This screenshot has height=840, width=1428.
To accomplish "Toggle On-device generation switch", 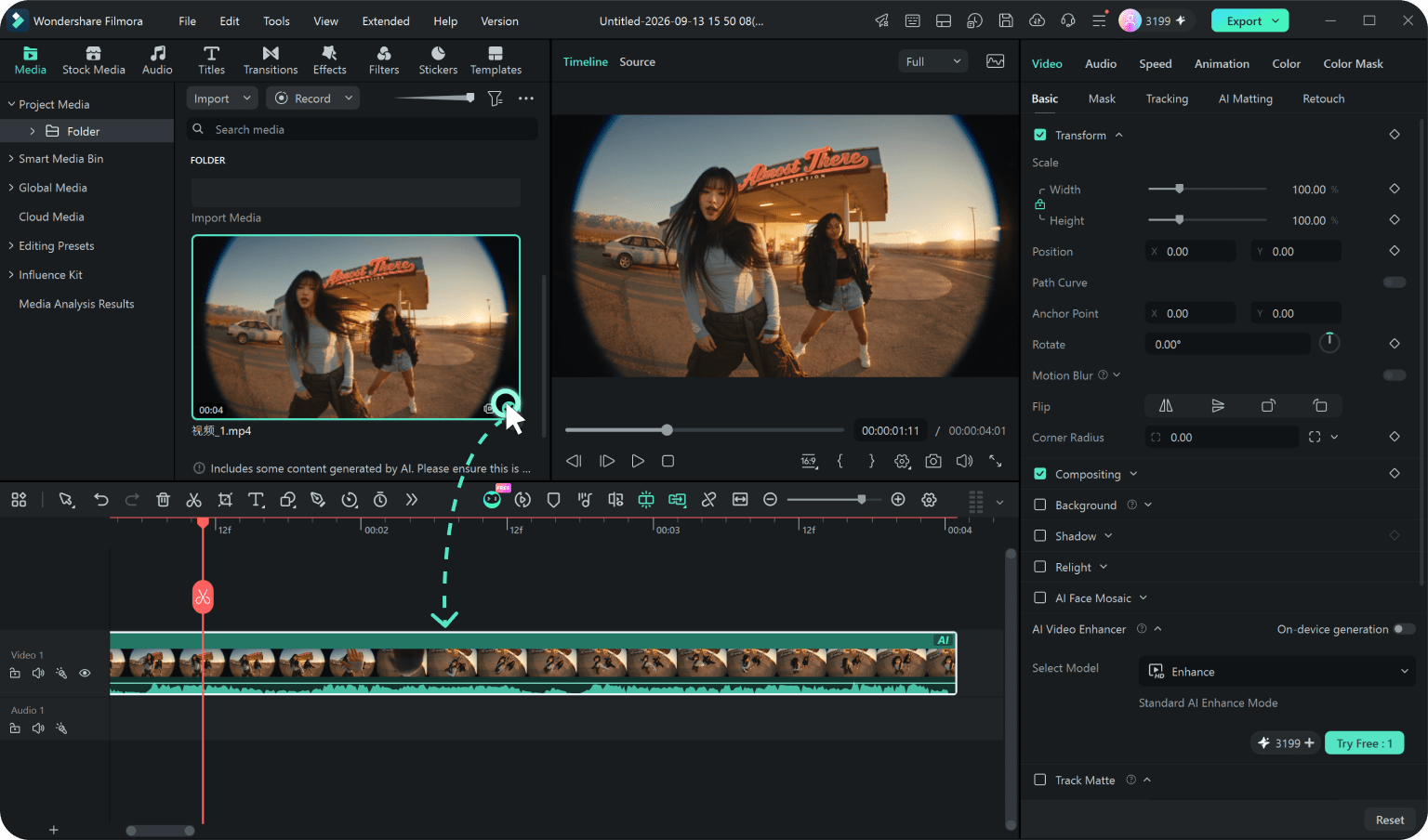I will tap(1404, 629).
